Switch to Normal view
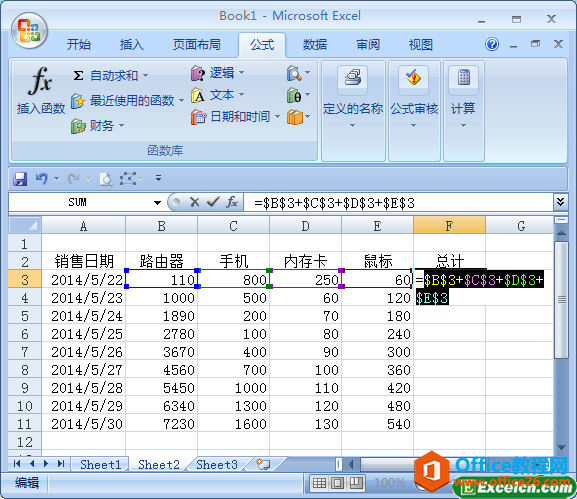The image size is (577, 499). tap(319, 483)
